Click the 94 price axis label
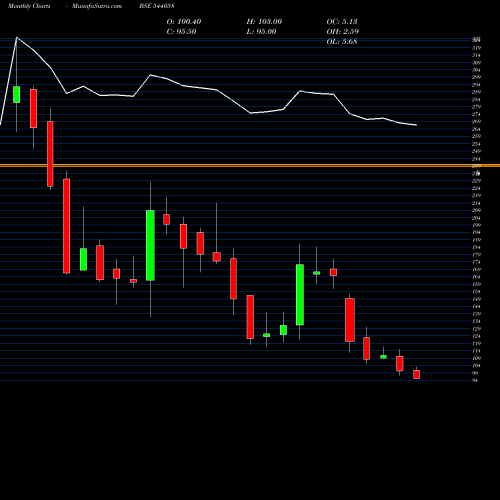The width and height of the screenshot is (500, 500). click(476, 380)
